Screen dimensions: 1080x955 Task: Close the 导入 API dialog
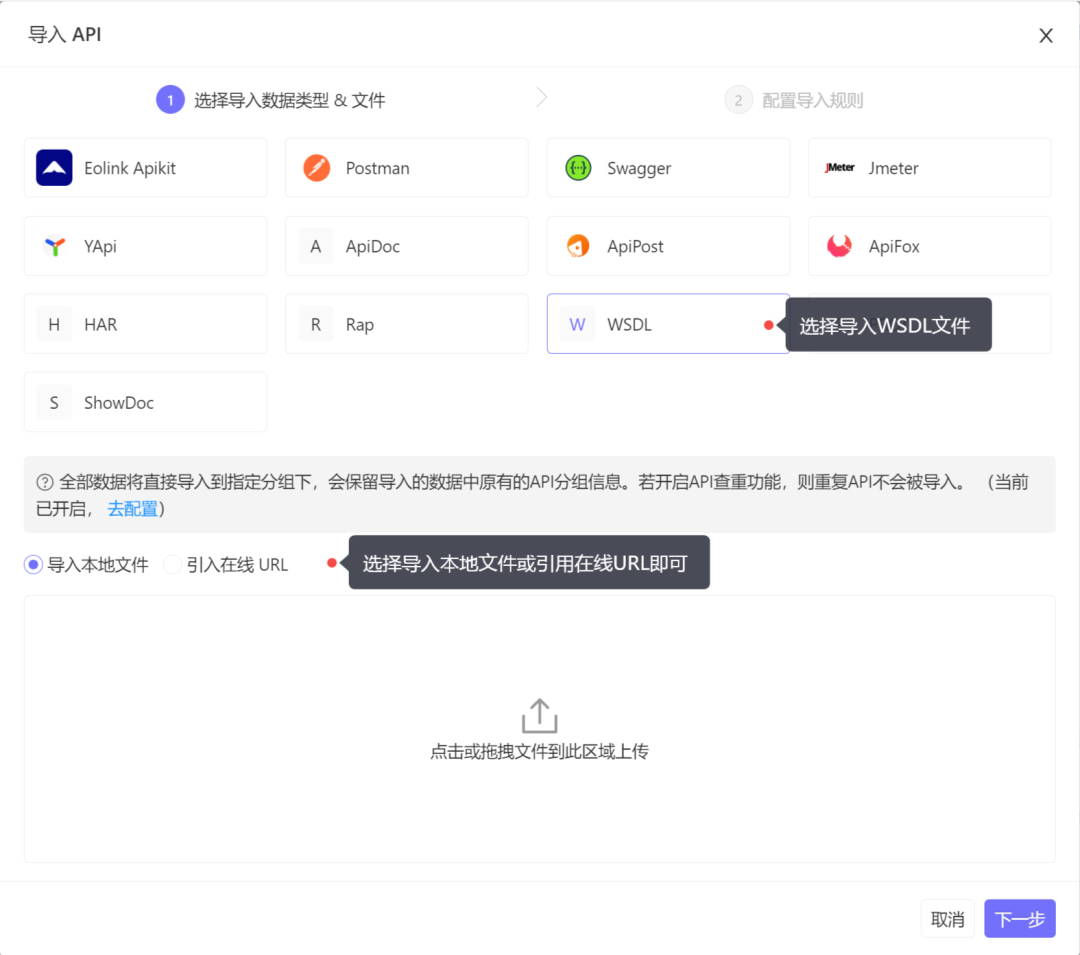(x=1046, y=35)
